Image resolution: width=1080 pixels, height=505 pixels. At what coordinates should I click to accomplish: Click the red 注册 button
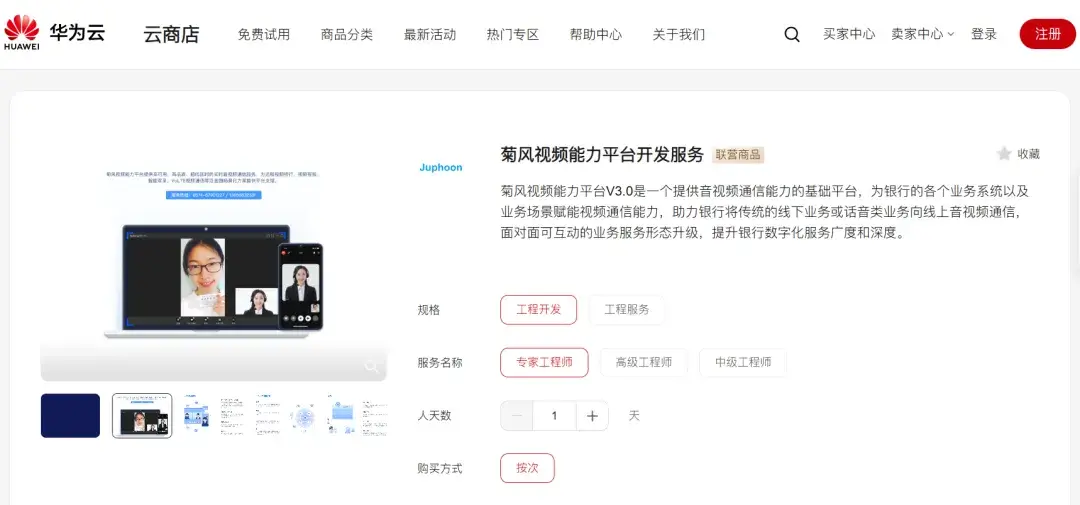(x=1047, y=34)
